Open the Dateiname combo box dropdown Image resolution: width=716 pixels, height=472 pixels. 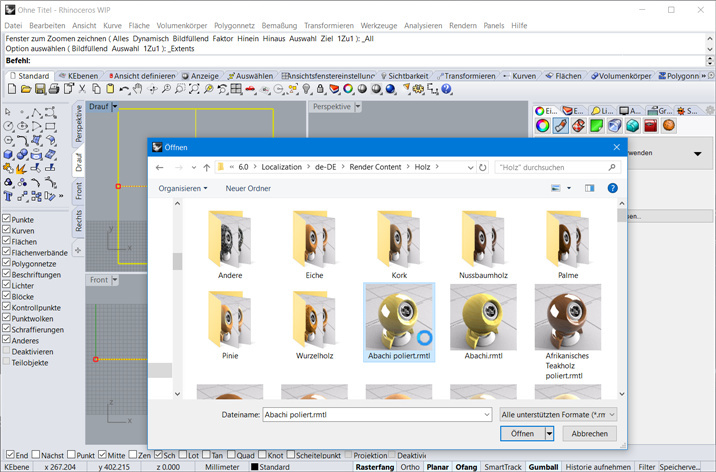point(486,414)
